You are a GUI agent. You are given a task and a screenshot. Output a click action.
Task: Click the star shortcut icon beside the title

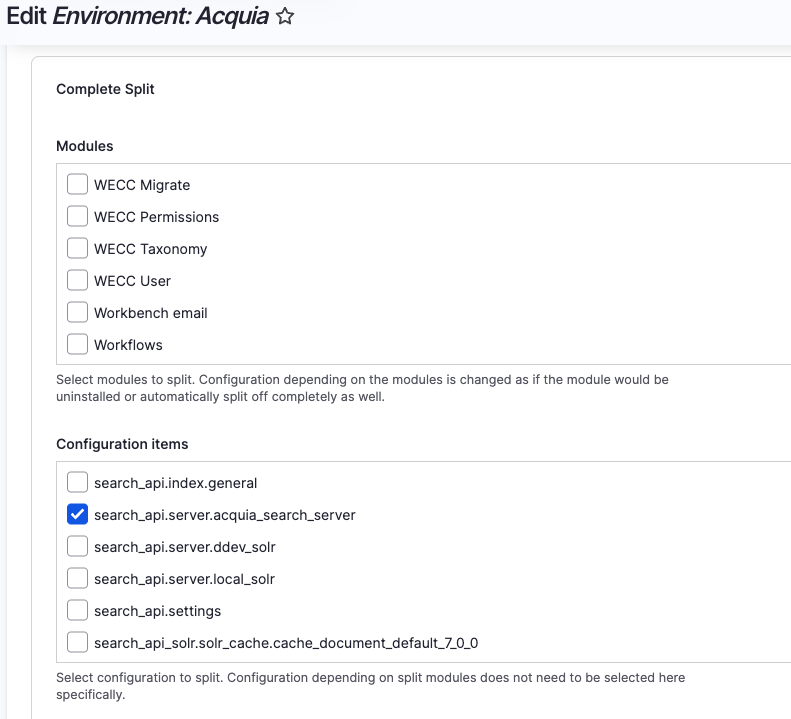285,17
